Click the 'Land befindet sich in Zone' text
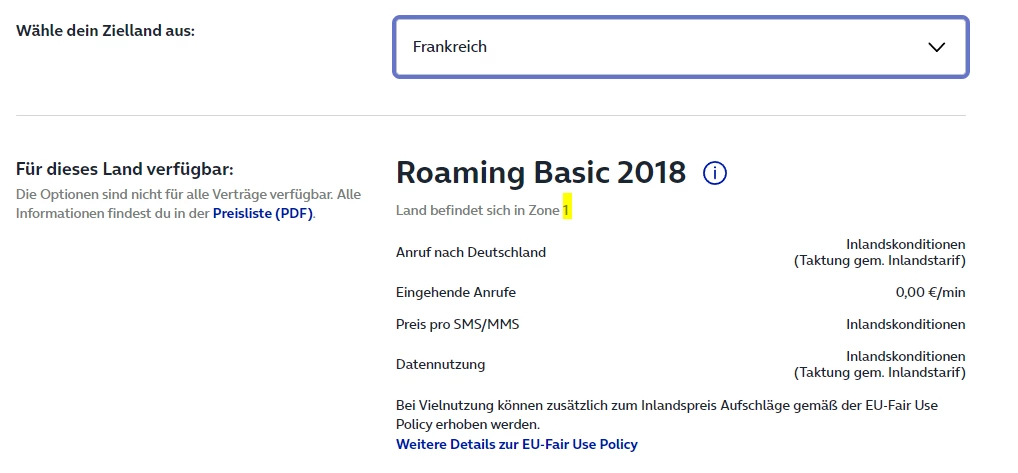Viewport: 1018px width, 473px height. coord(477,211)
